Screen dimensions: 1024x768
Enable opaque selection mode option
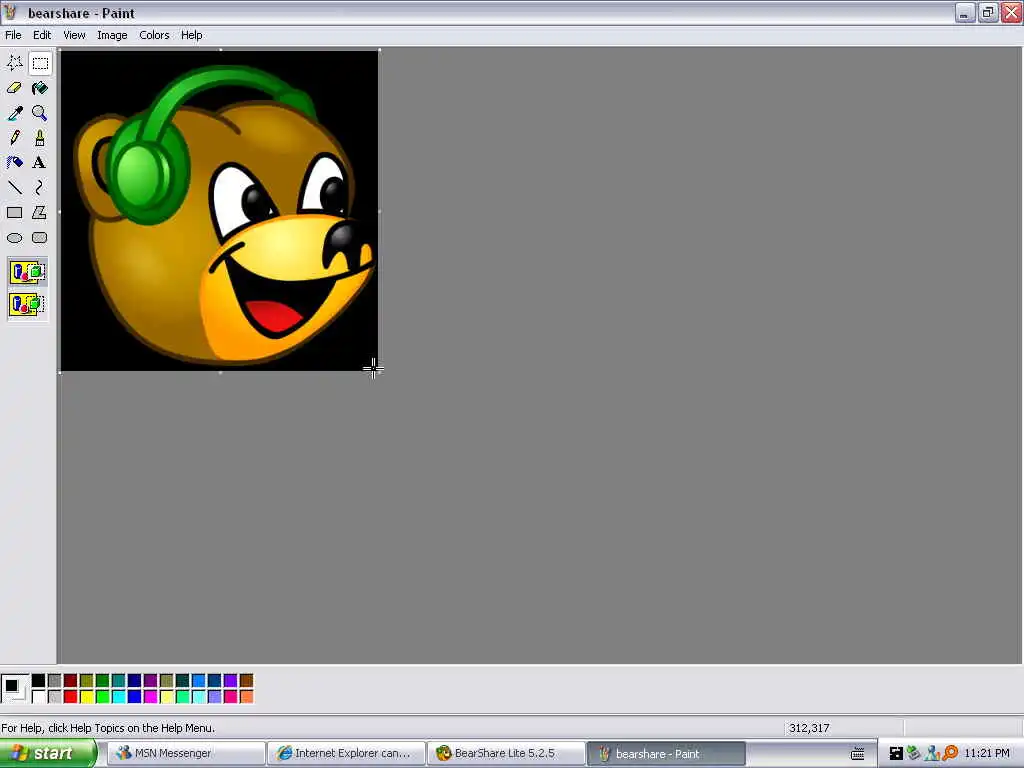(27, 272)
